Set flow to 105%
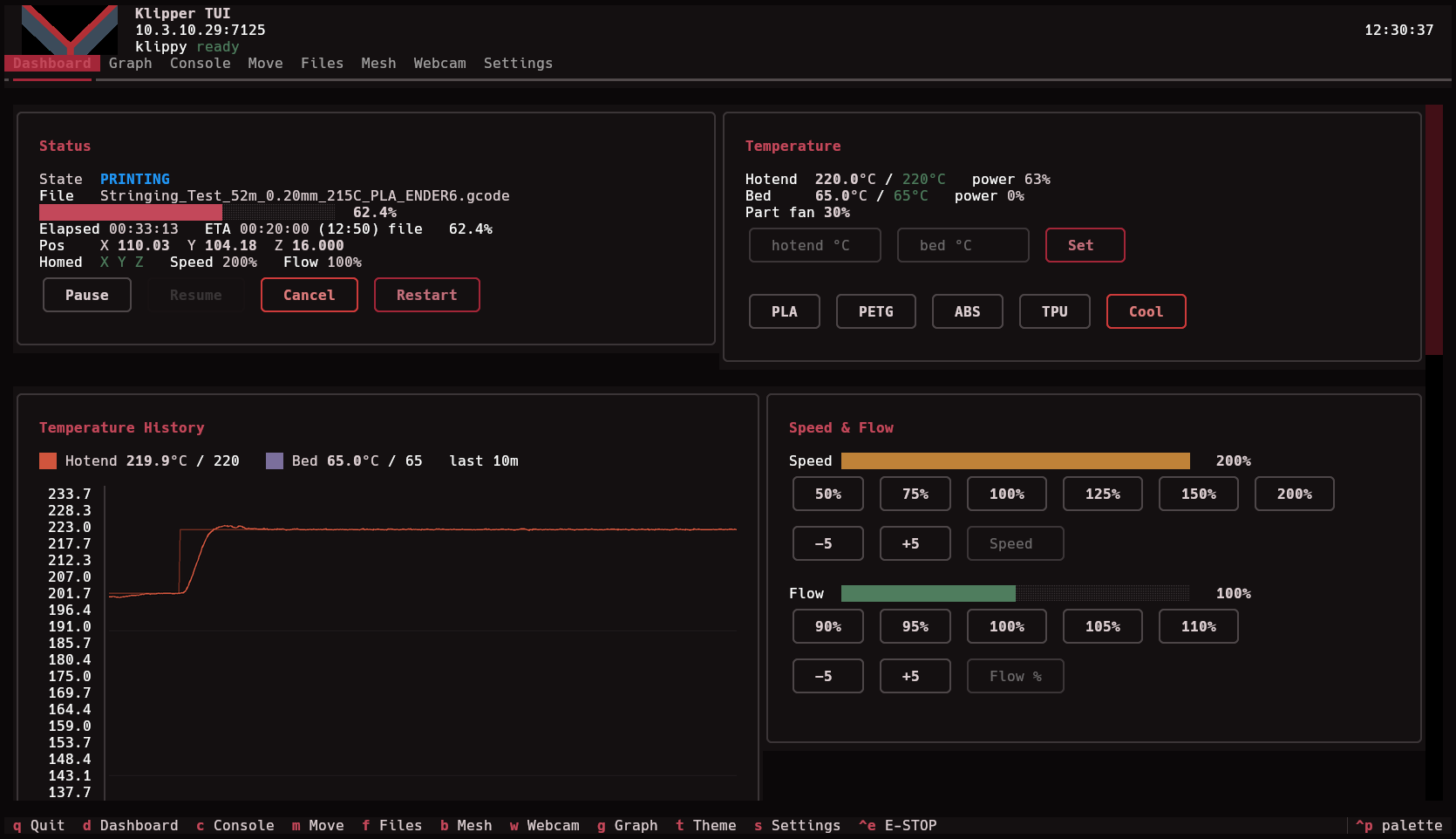This screenshot has width=1456, height=839. click(1103, 626)
